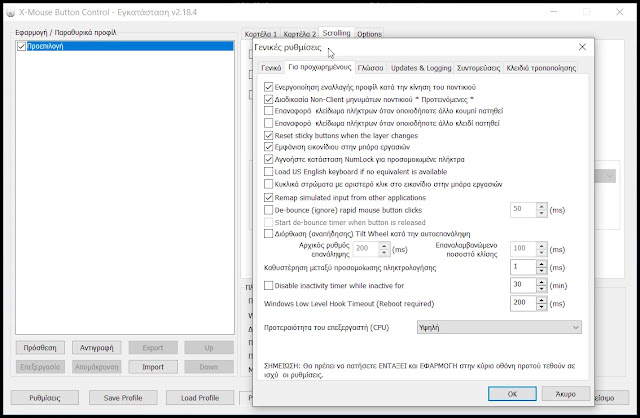
Task: Click the keystroke delay input field
Action: click(523, 267)
